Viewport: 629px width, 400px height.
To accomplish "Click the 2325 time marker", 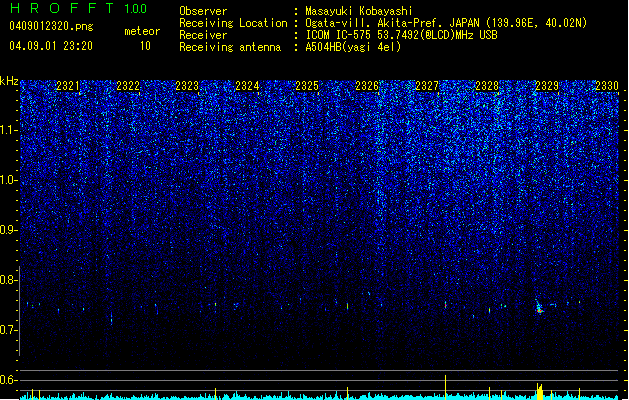I will (307, 86).
